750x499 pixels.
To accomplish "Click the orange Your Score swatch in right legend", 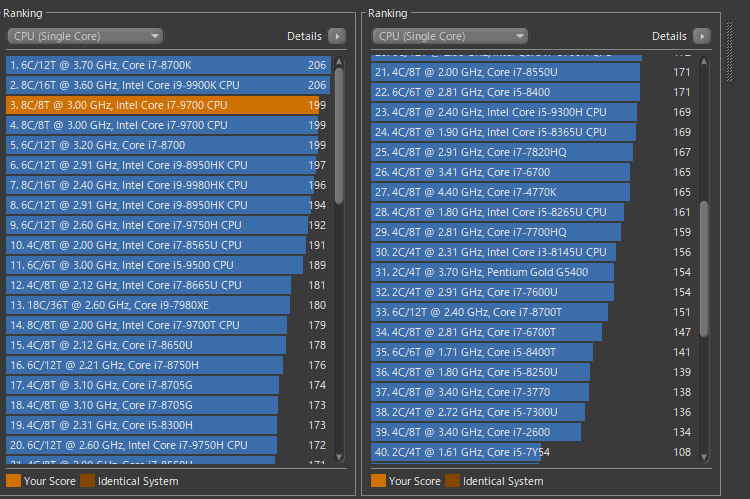I will pos(378,481).
